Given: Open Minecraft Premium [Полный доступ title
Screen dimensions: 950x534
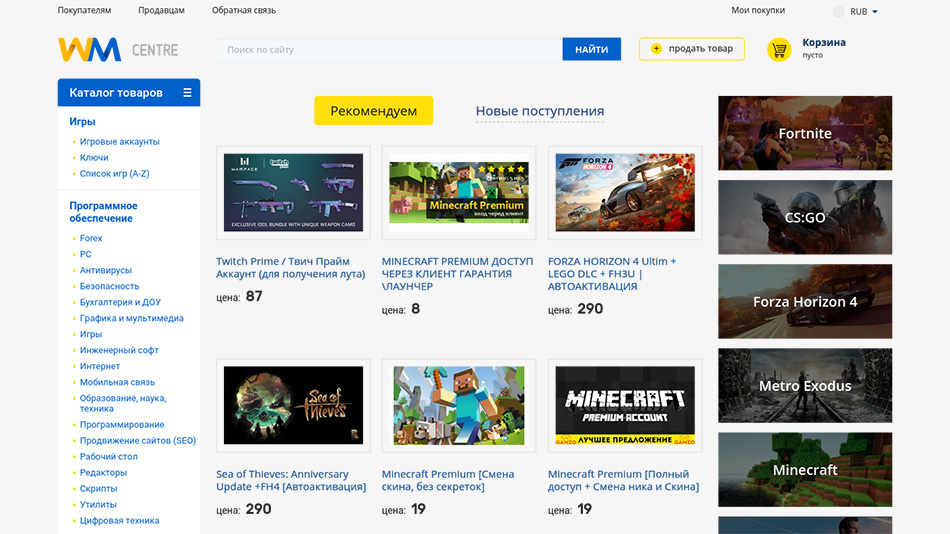Looking at the screenshot, I should [x=623, y=480].
